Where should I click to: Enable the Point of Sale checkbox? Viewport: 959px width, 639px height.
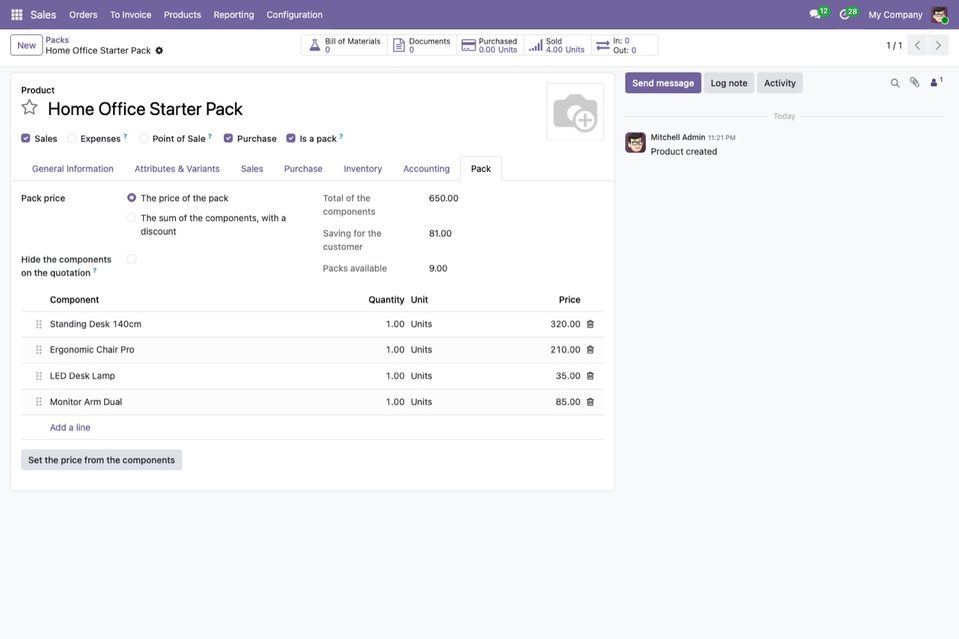[144, 138]
